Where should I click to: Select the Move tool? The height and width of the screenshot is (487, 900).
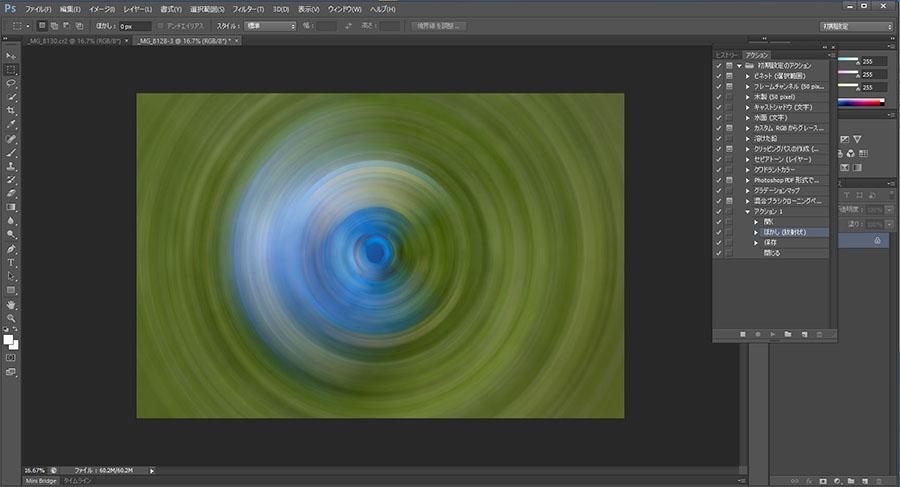click(x=11, y=55)
